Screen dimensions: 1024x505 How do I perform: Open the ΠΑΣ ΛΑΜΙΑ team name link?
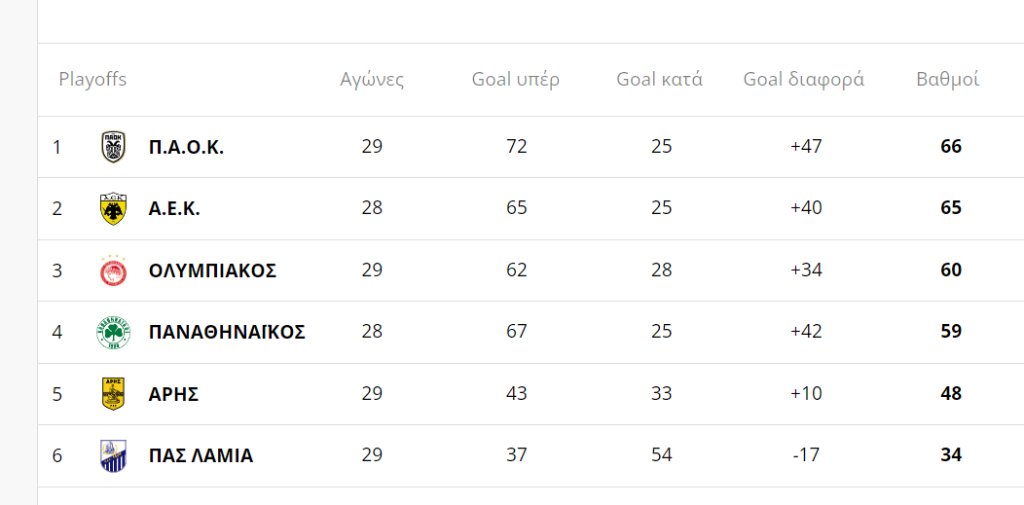click(x=200, y=456)
